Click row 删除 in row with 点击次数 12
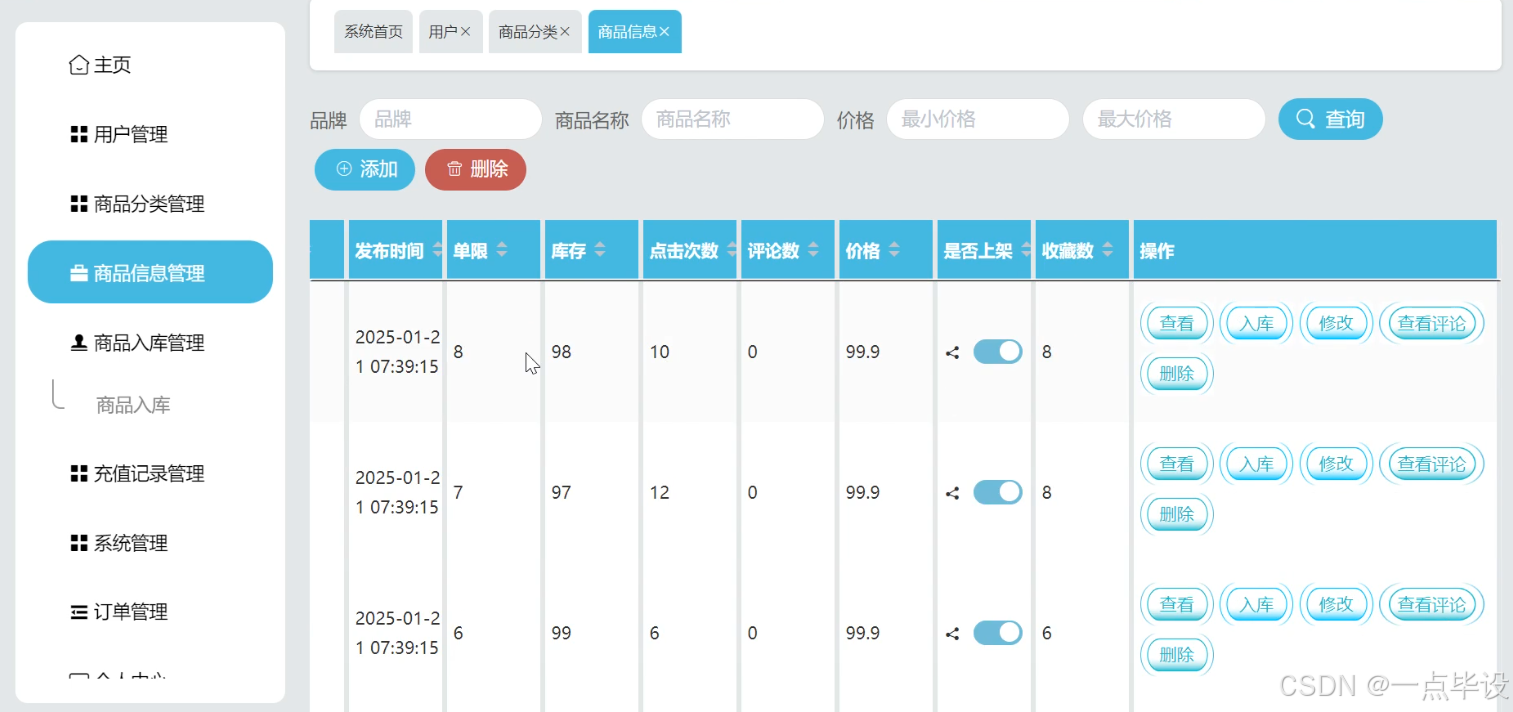Image resolution: width=1513 pixels, height=712 pixels. pos(1176,515)
